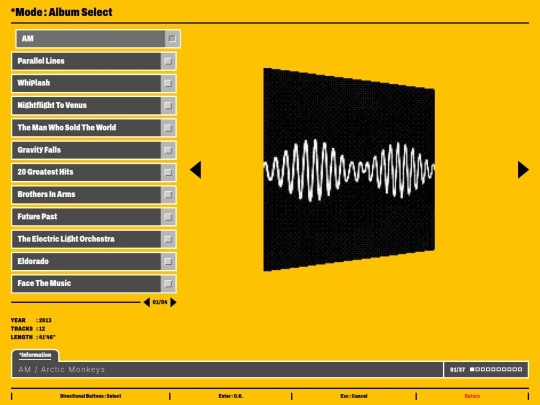540x405 pixels.
Task: Go to next list page arrow
Action: pos(173,302)
